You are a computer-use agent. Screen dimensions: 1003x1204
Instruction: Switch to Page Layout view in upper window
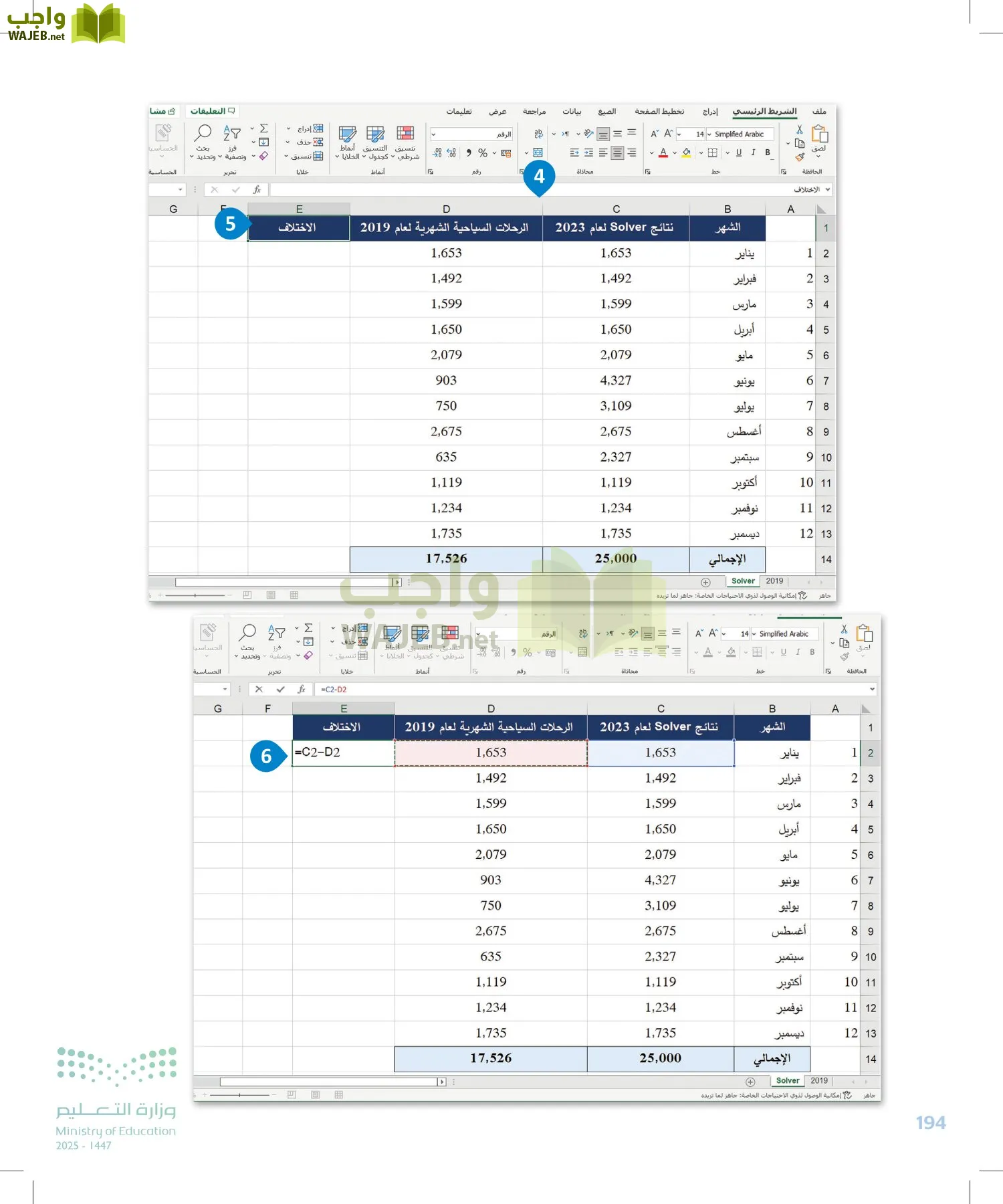tap(271, 595)
